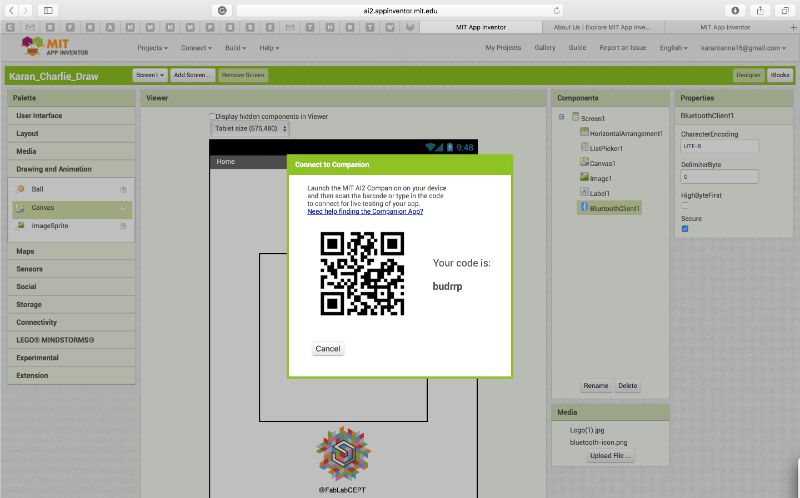The height and width of the screenshot is (498, 800).
Task: Expand the Media palette section
Action: (x=71, y=152)
